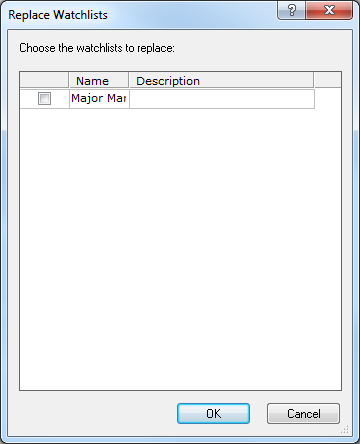Tick the checkbox for Major Mar watchlist

[x=44, y=99]
